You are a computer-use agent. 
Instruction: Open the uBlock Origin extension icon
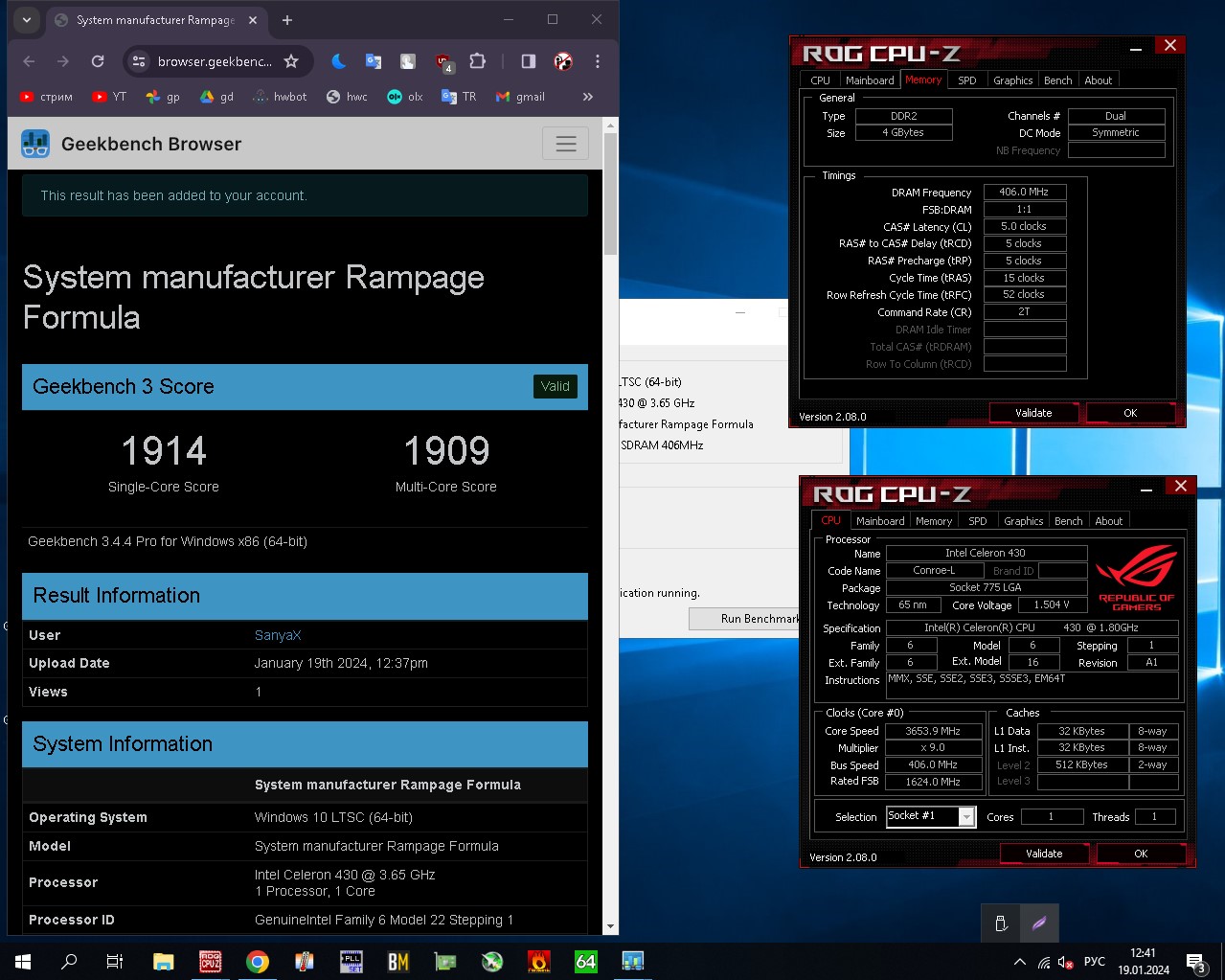tap(443, 62)
